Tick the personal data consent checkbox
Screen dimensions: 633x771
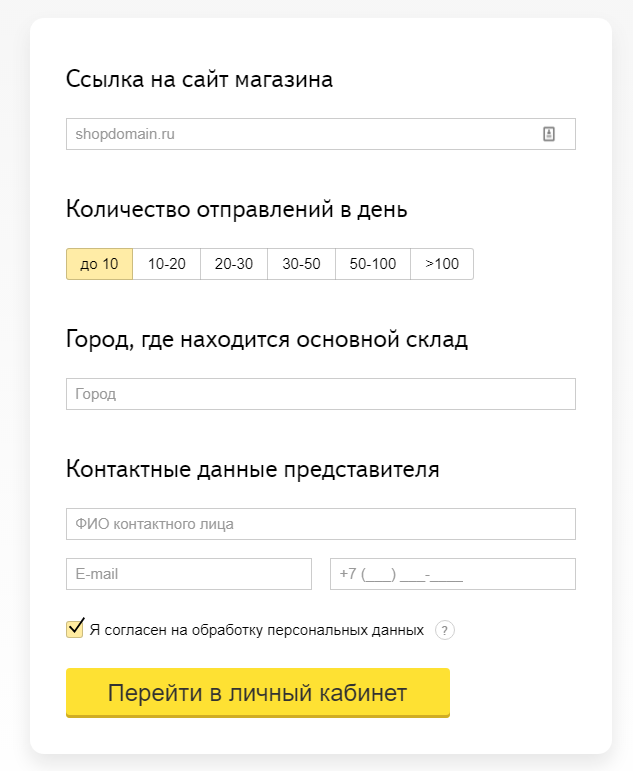pos(75,629)
